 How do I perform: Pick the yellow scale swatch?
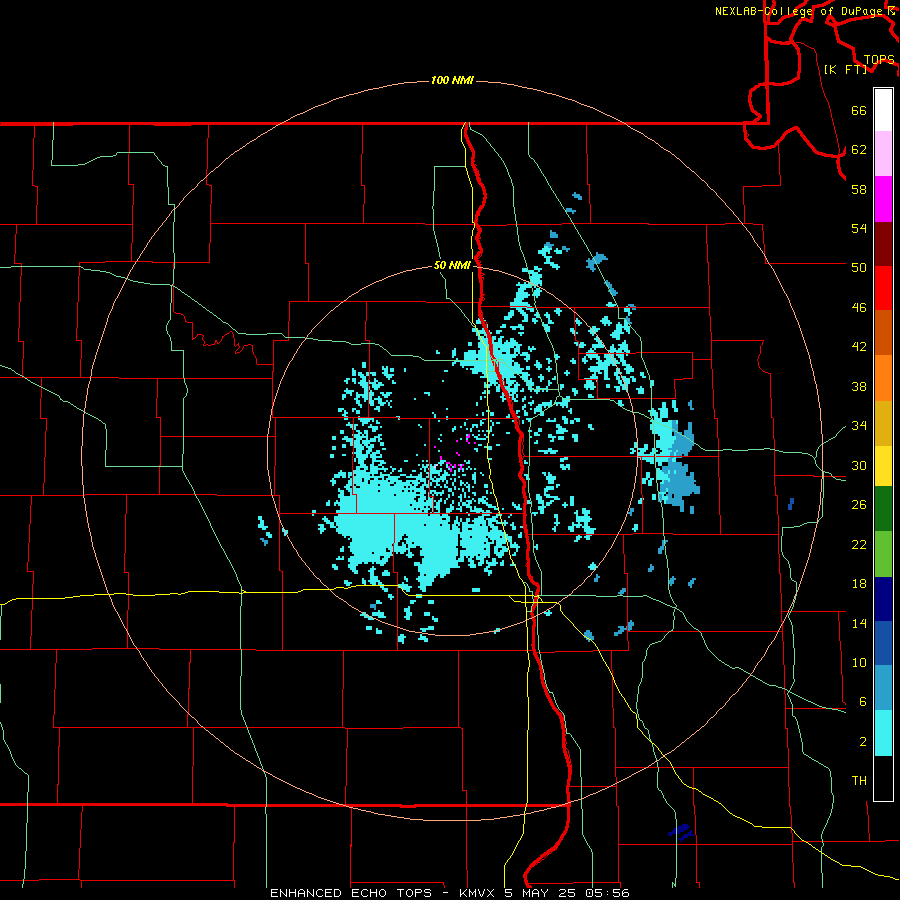[883, 465]
